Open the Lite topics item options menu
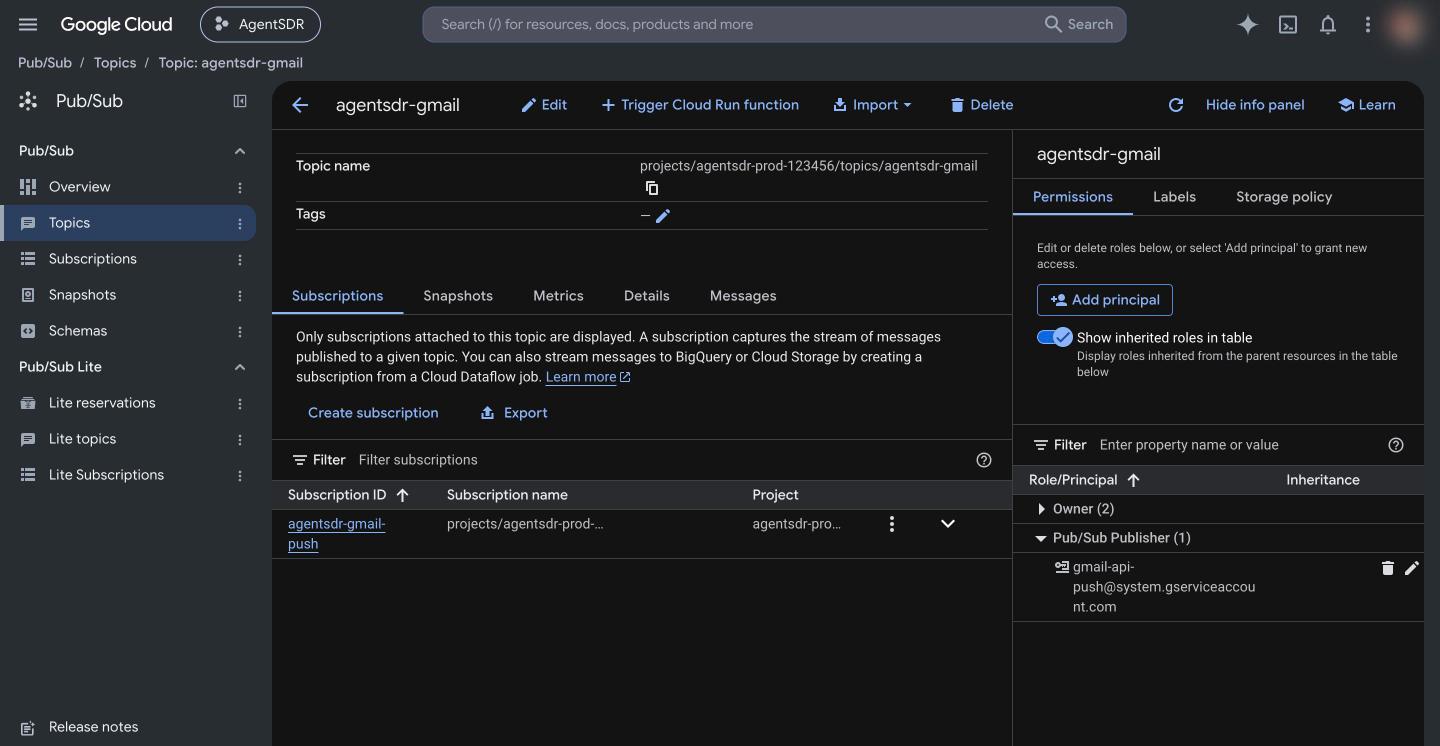This screenshot has width=1440, height=746. 240,439
